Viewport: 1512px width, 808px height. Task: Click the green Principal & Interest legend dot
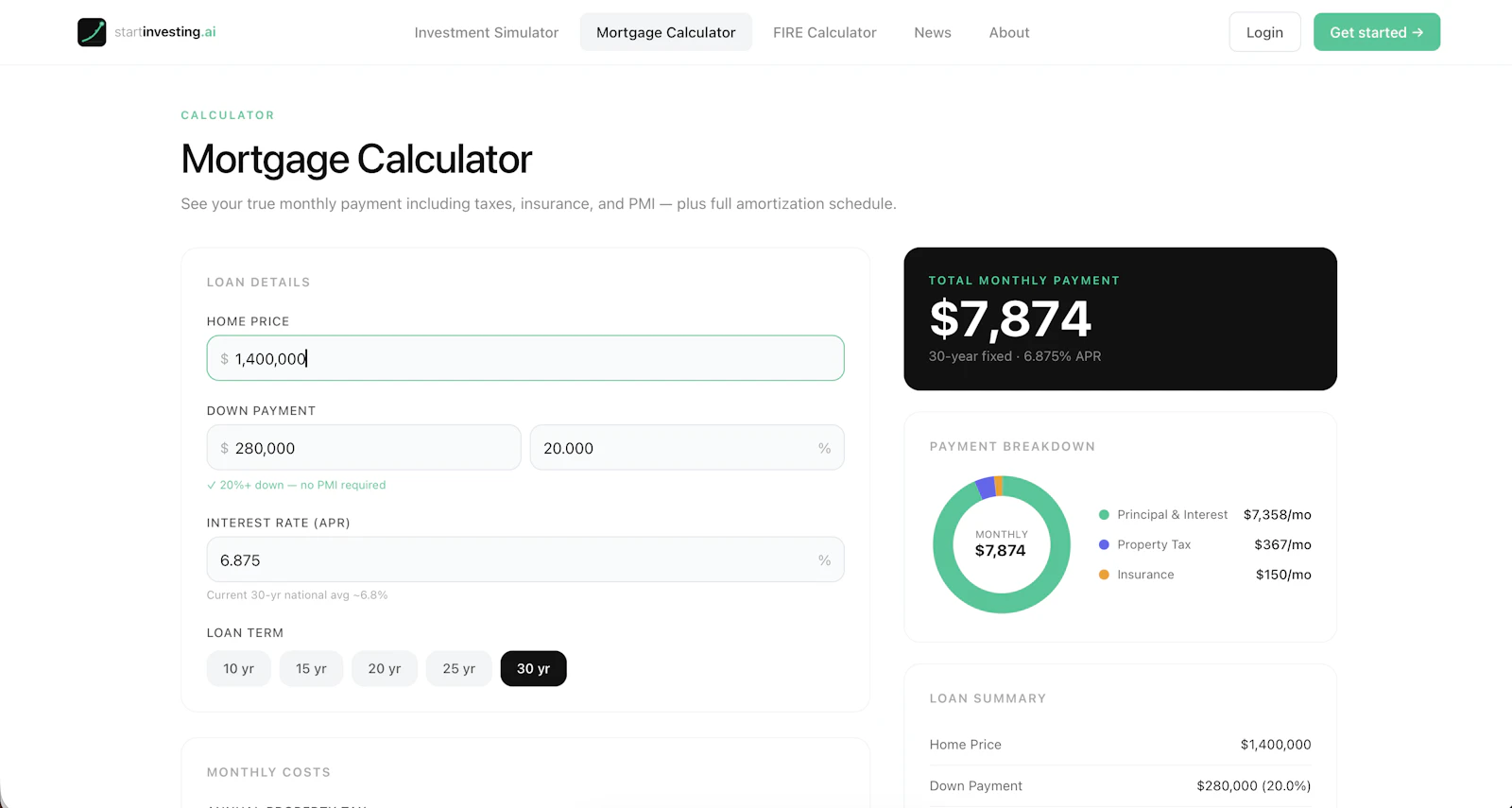(1104, 515)
